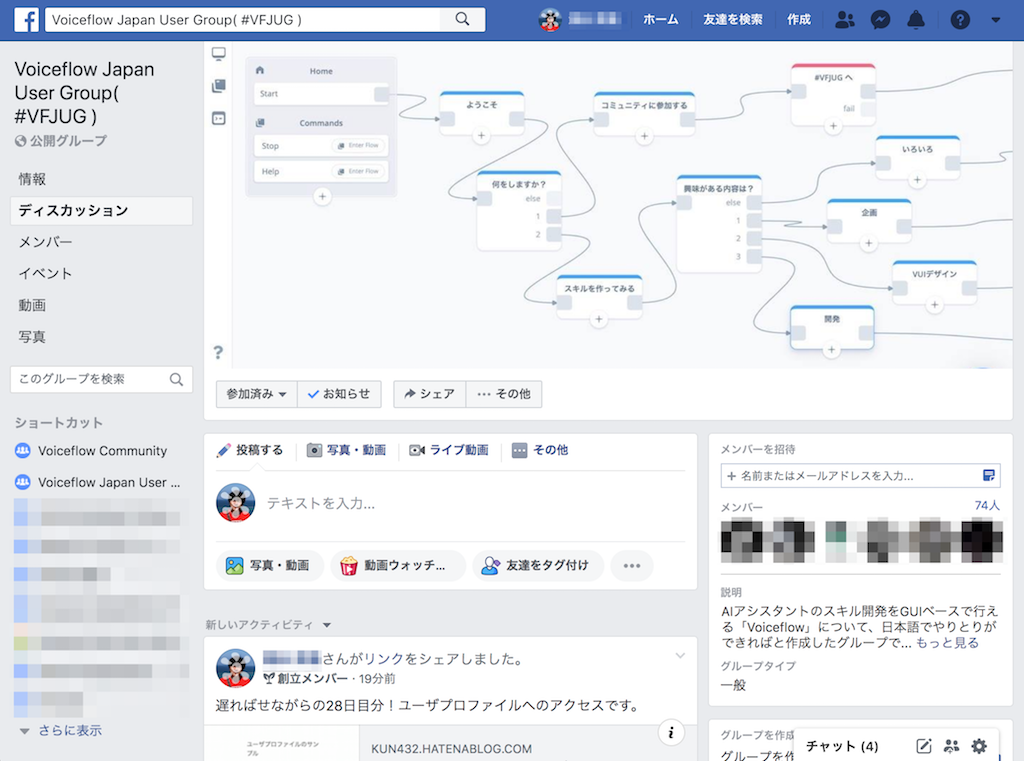Open Messenger icon in header
This screenshot has height=761, width=1024.
coord(880,20)
